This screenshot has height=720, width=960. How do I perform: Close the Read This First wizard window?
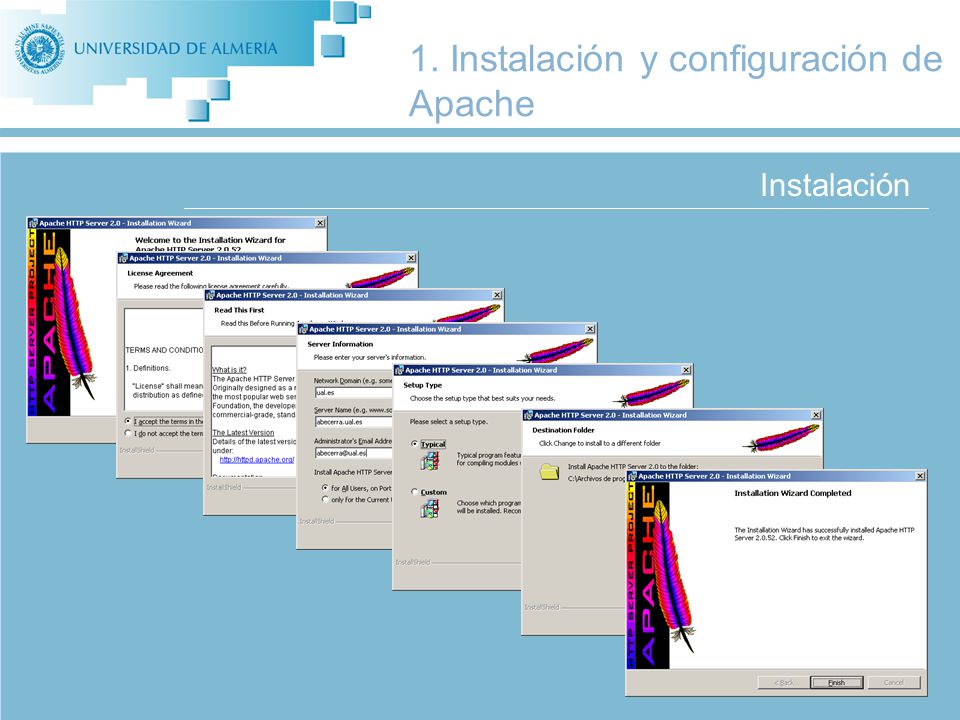click(x=497, y=295)
